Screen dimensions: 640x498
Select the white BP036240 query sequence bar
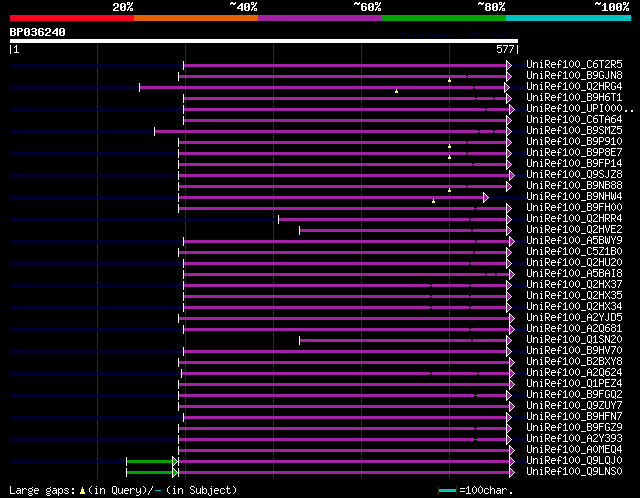(x=264, y=41)
